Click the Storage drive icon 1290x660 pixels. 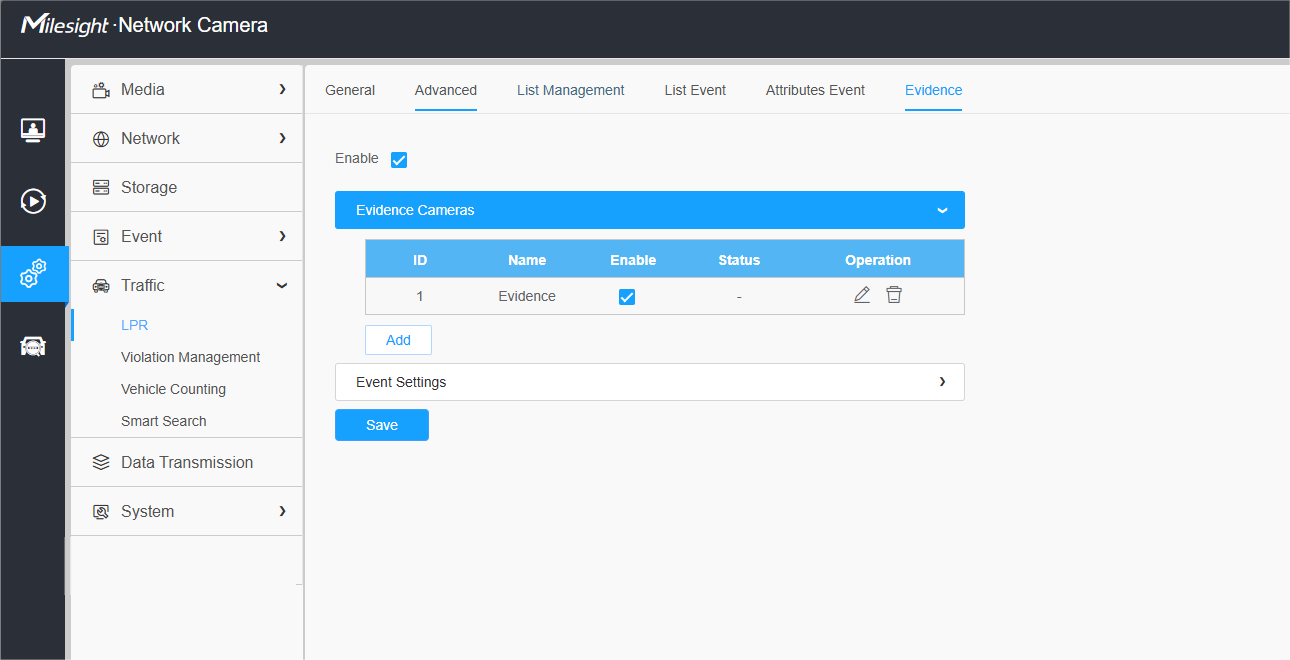tap(101, 188)
